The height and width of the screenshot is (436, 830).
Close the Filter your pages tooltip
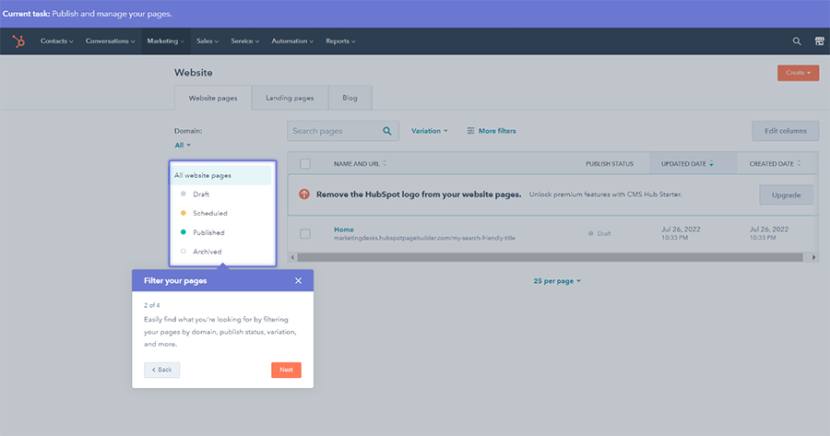pos(298,281)
